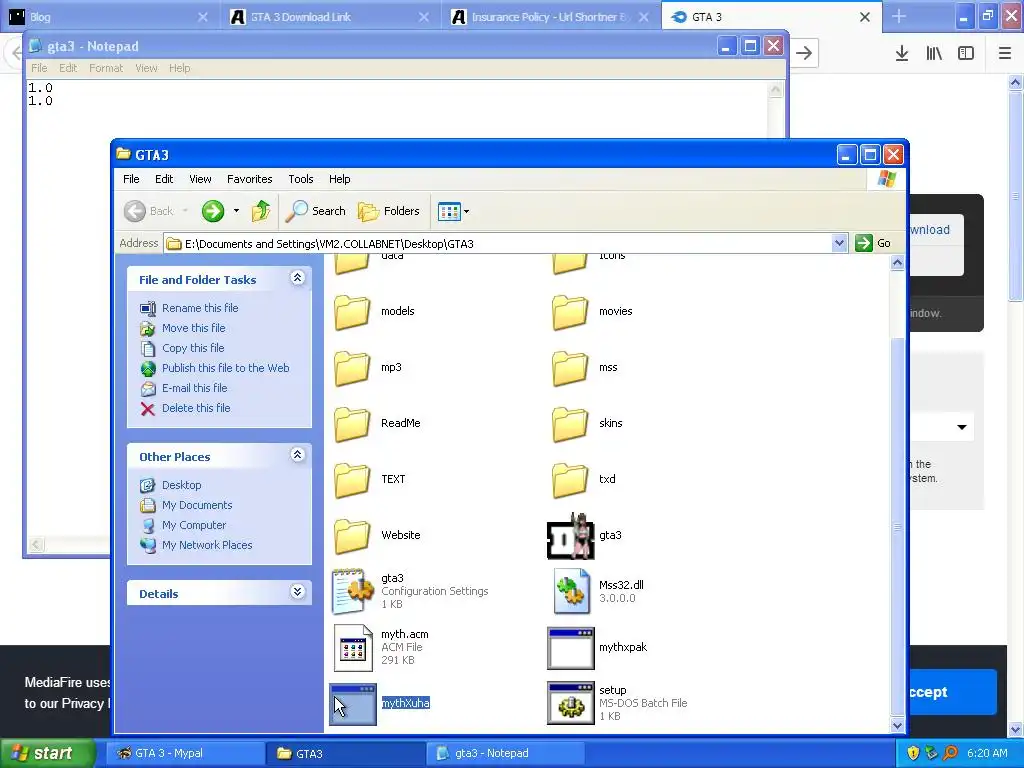This screenshot has height=768, width=1024.
Task: Go to My Computer in Other Places
Action: [194, 525]
